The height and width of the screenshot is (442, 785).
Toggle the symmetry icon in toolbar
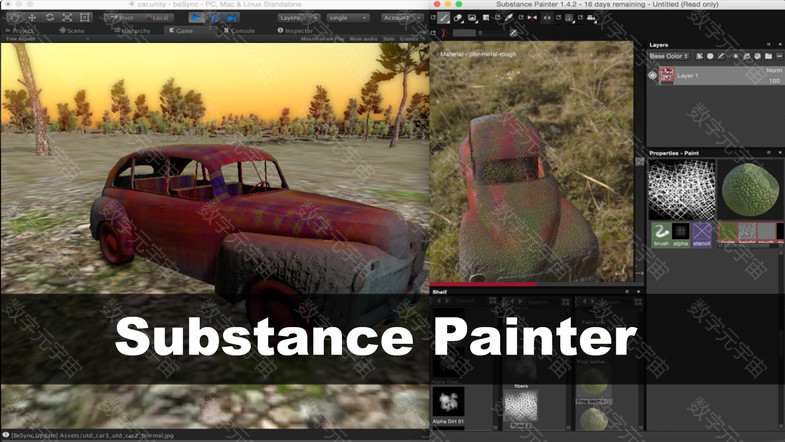coord(532,18)
